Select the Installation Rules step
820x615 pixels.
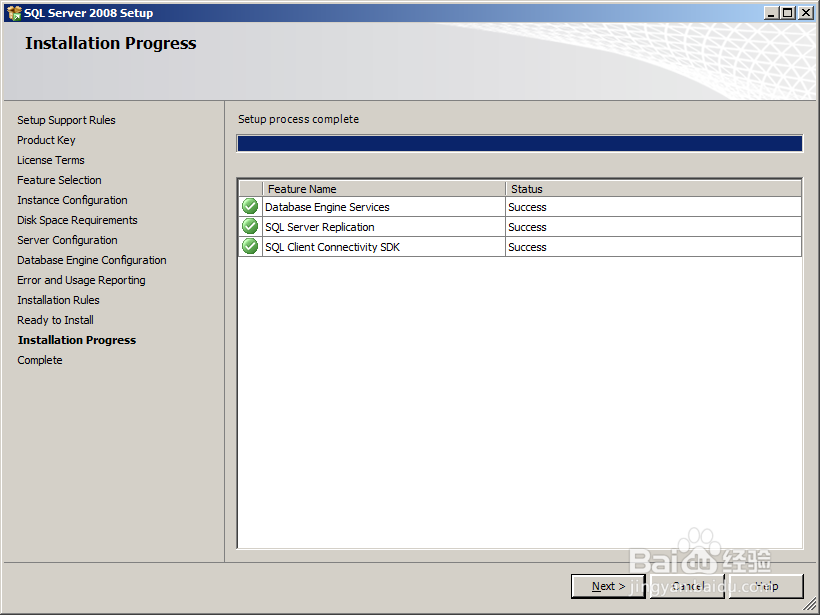tap(58, 300)
